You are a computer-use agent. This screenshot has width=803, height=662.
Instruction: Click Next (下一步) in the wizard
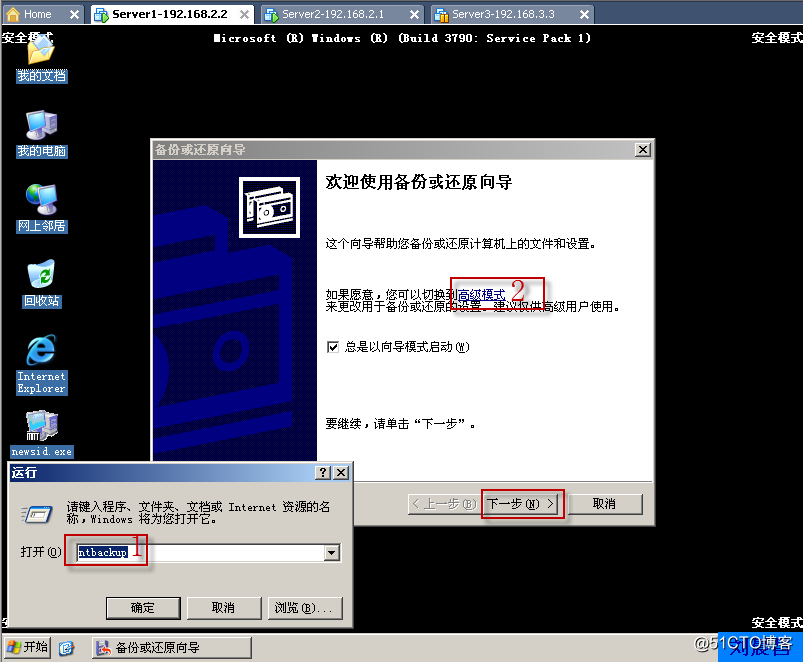[x=520, y=504]
